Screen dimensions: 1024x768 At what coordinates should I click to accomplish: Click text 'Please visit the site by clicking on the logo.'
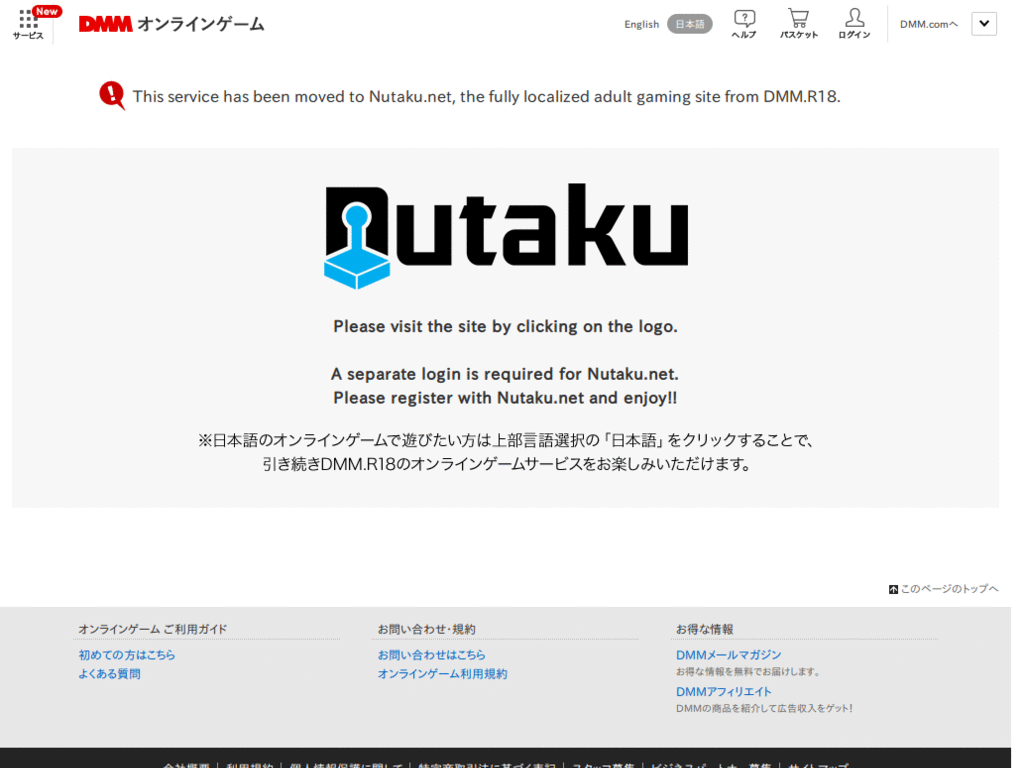pyautogui.click(x=505, y=326)
